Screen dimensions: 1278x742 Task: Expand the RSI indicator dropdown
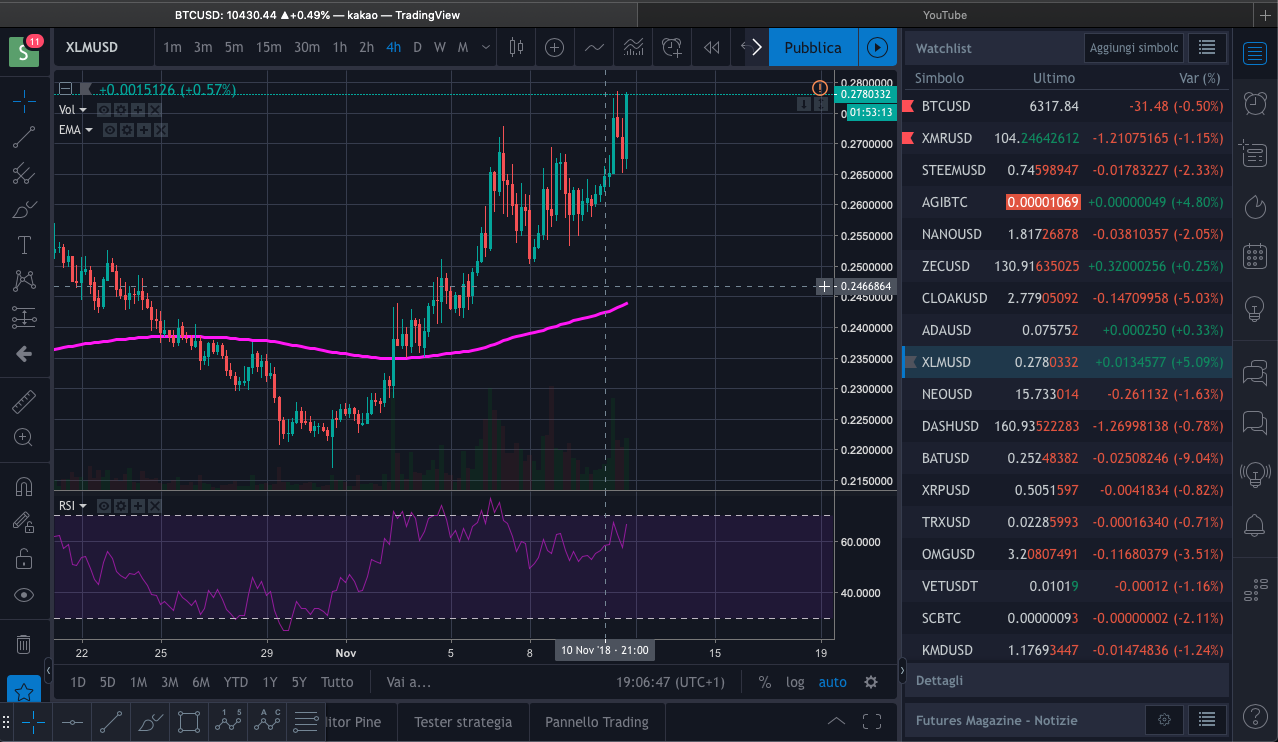(82, 506)
